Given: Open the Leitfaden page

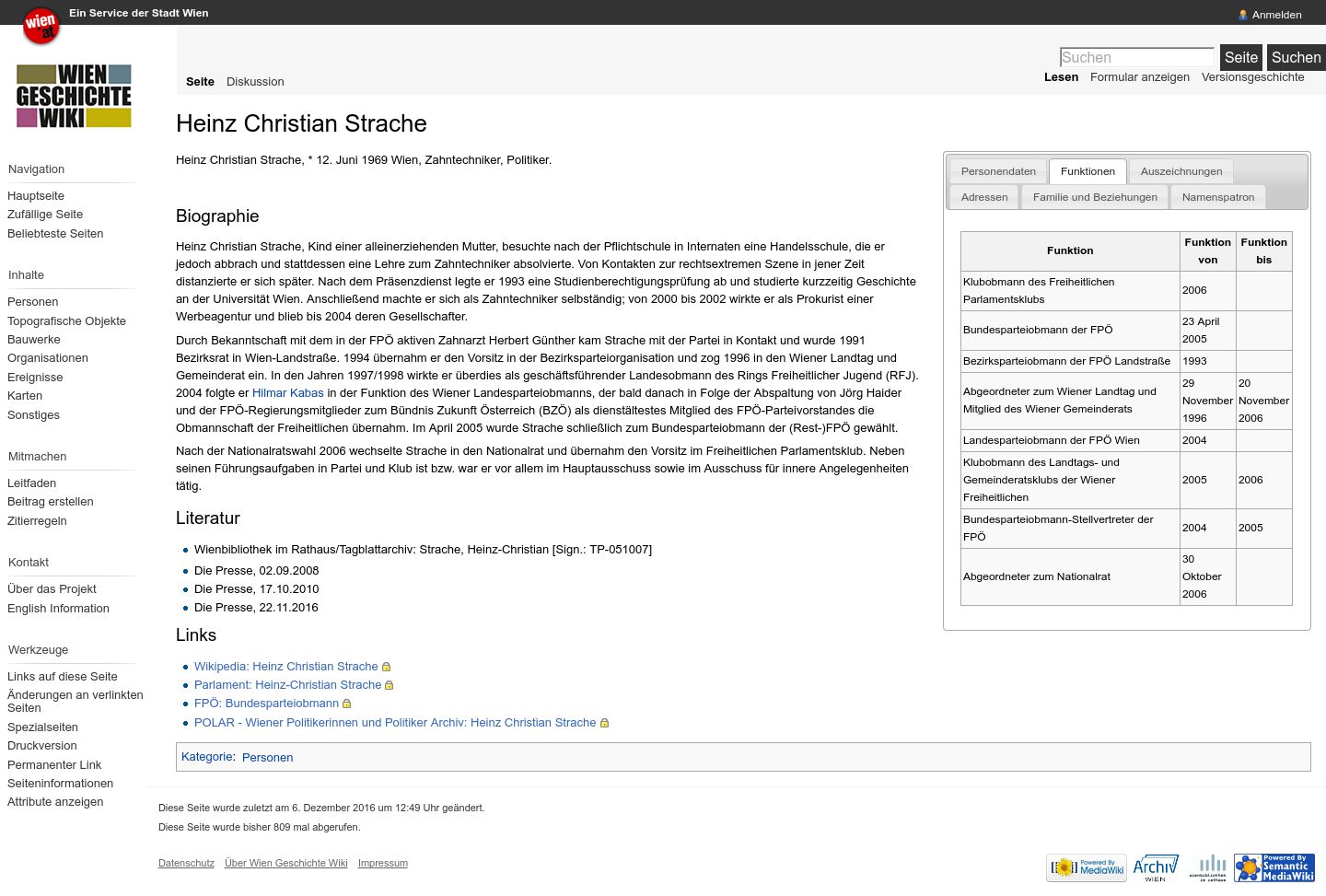Looking at the screenshot, I should 31,483.
